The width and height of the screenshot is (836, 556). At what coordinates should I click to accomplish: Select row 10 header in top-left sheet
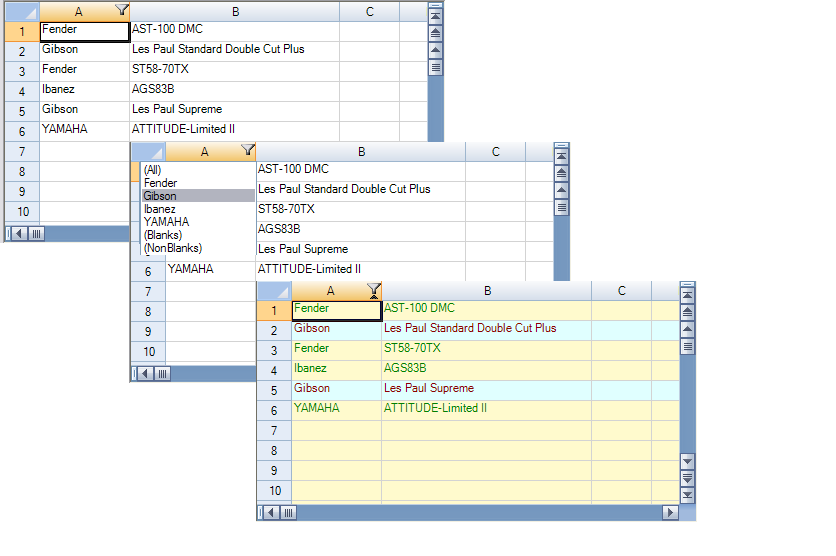pyautogui.click(x=22, y=212)
